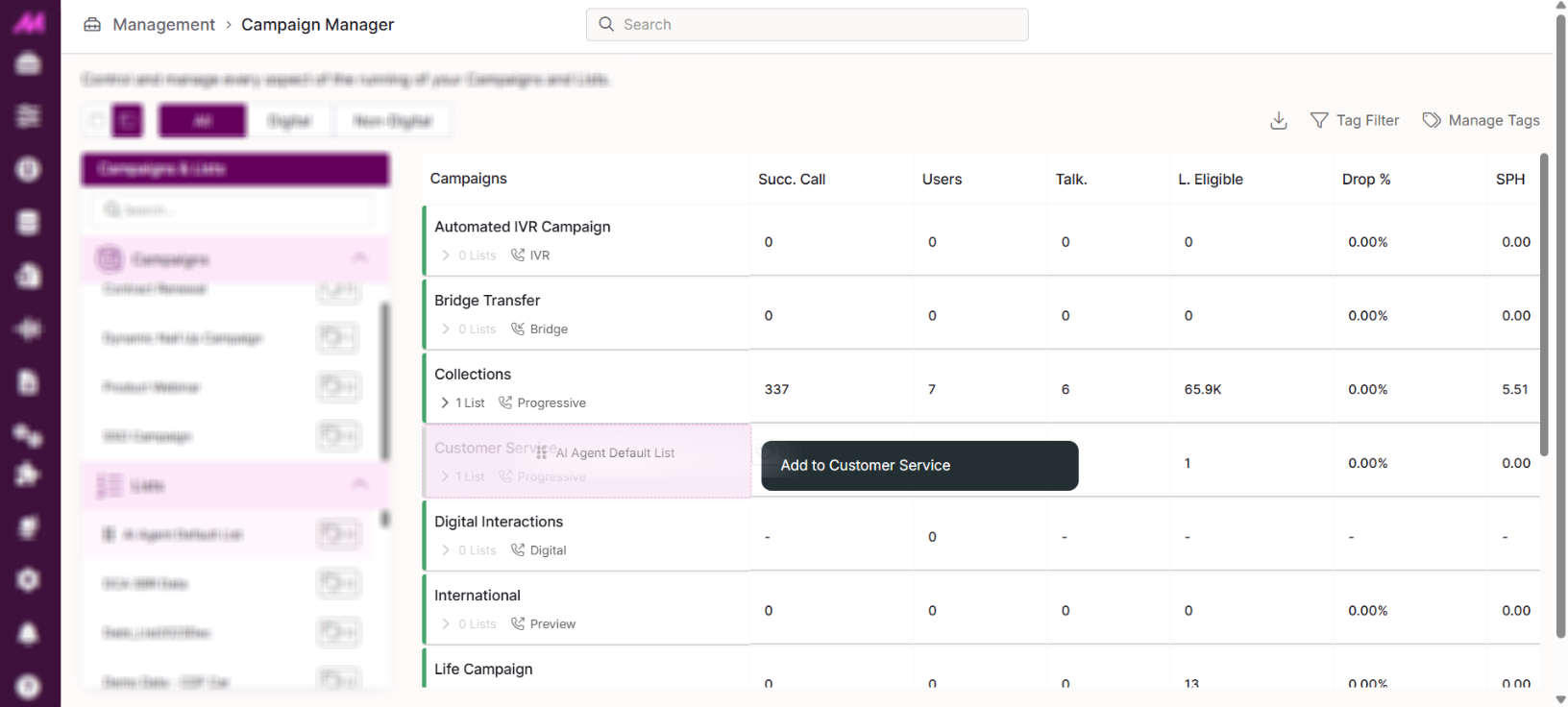The height and width of the screenshot is (707, 1568).
Task: Open the Bridge Transfer campaign row
Action: pos(487,301)
